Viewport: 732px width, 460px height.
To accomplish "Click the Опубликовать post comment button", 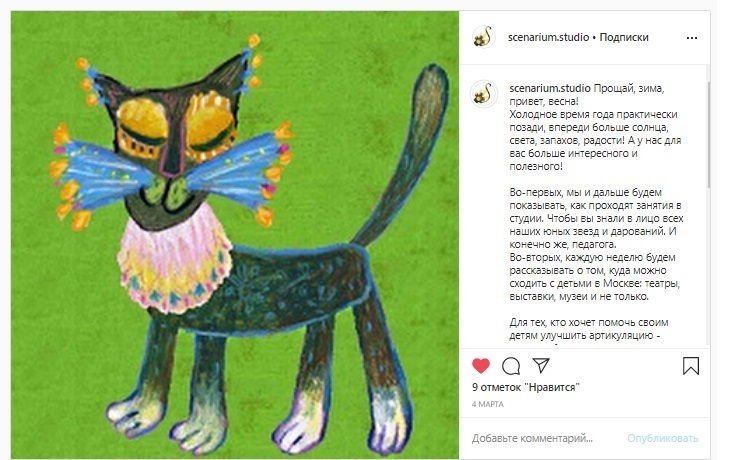I will (x=662, y=438).
